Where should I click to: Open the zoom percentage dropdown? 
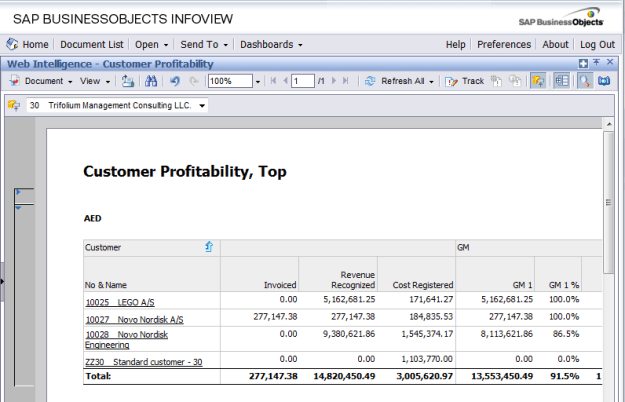point(256,81)
